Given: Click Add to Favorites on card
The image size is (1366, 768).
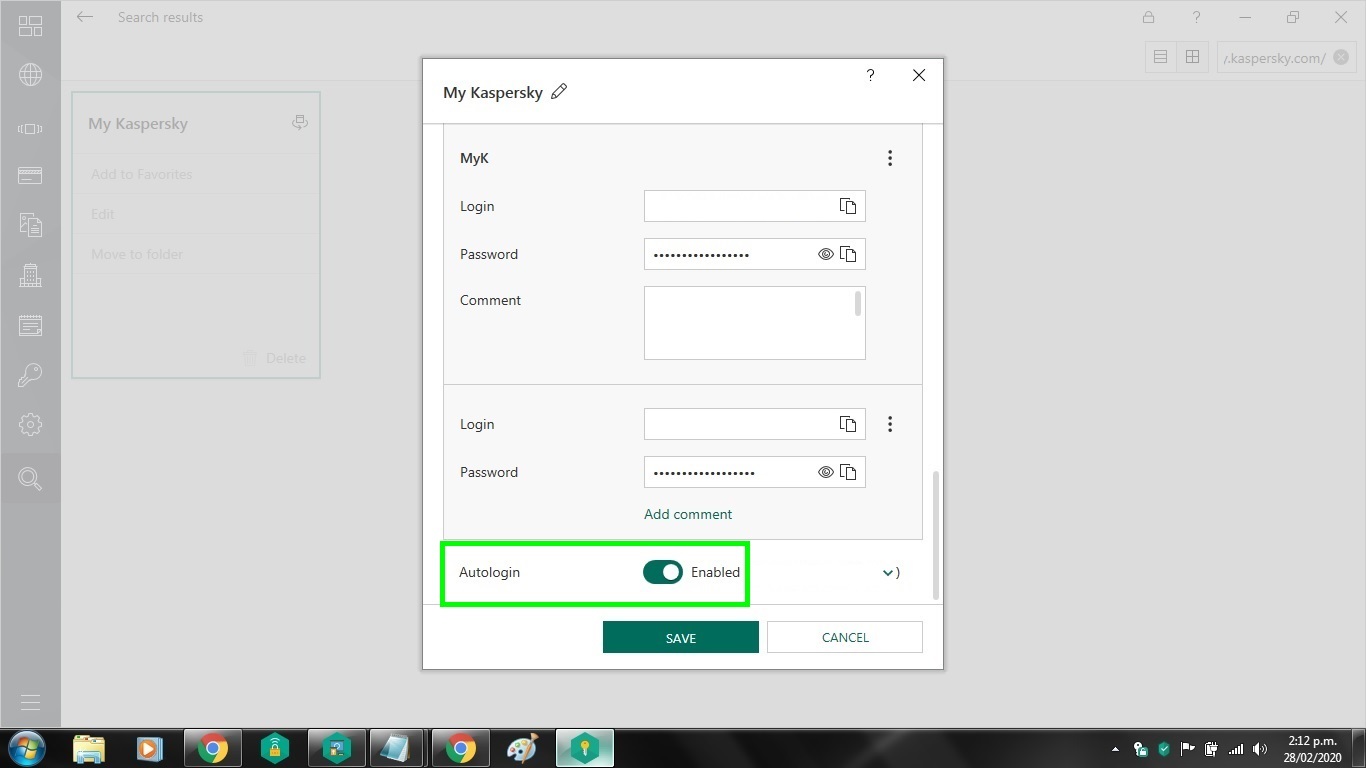Looking at the screenshot, I should pyautogui.click(x=141, y=174).
